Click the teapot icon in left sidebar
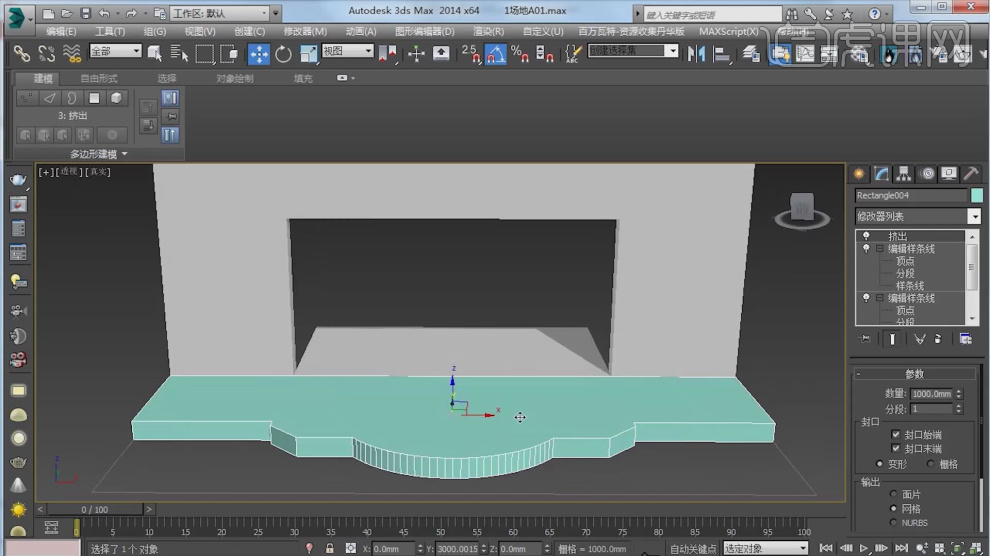 tap(18, 180)
